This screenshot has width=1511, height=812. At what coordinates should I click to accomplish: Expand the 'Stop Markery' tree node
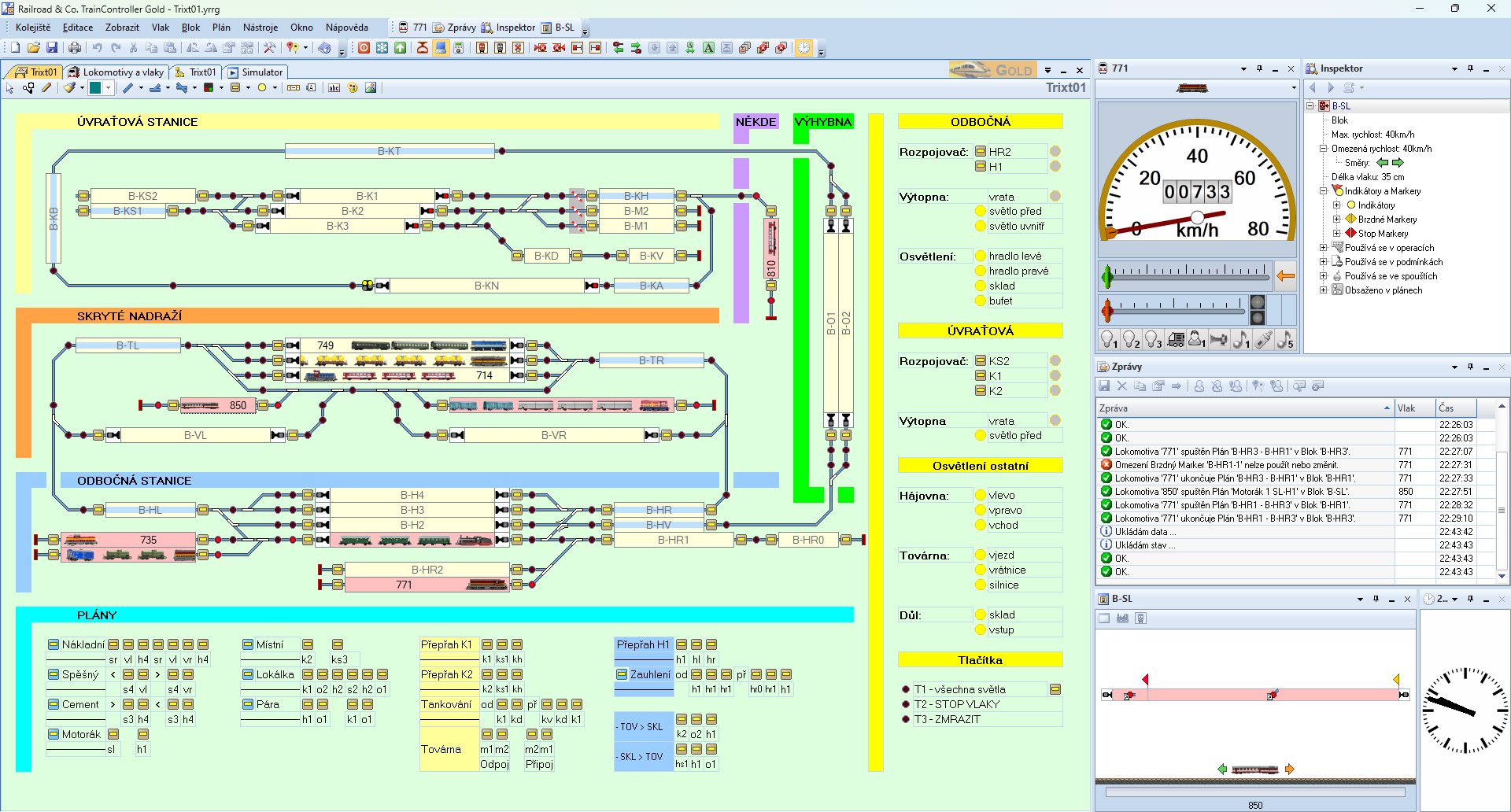coord(1336,234)
